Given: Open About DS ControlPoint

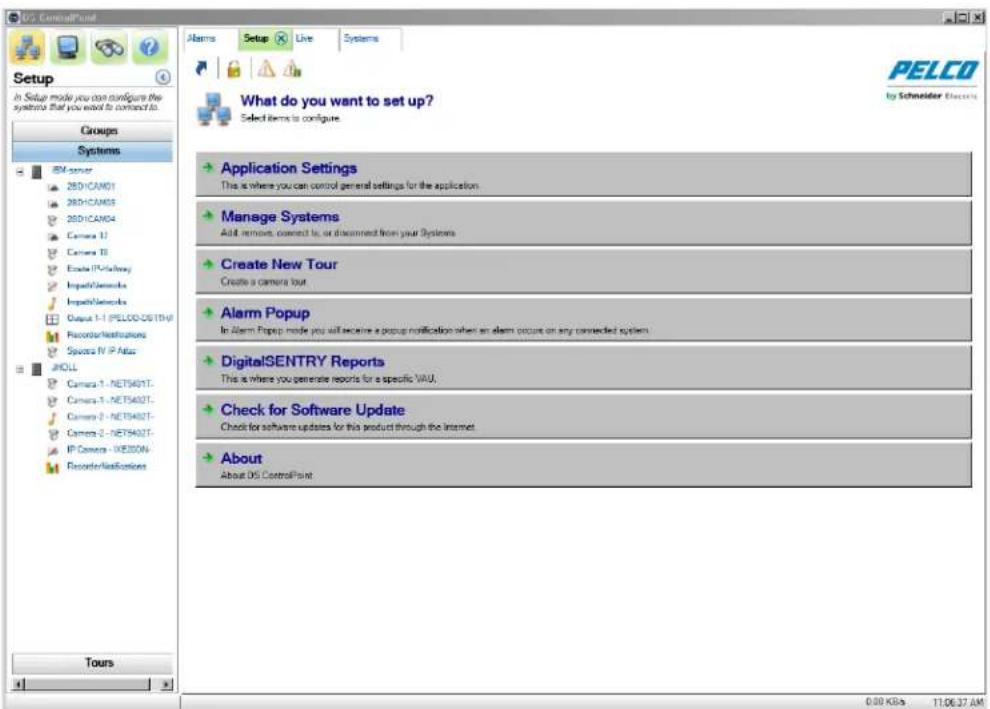Looking at the screenshot, I should (x=583, y=465).
